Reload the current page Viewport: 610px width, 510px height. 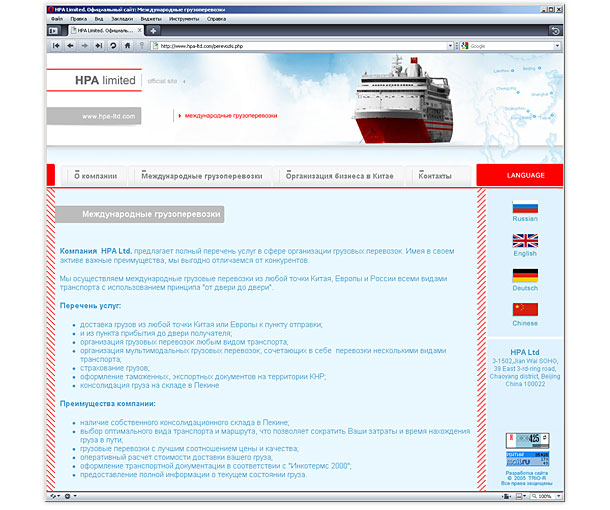(x=113, y=46)
